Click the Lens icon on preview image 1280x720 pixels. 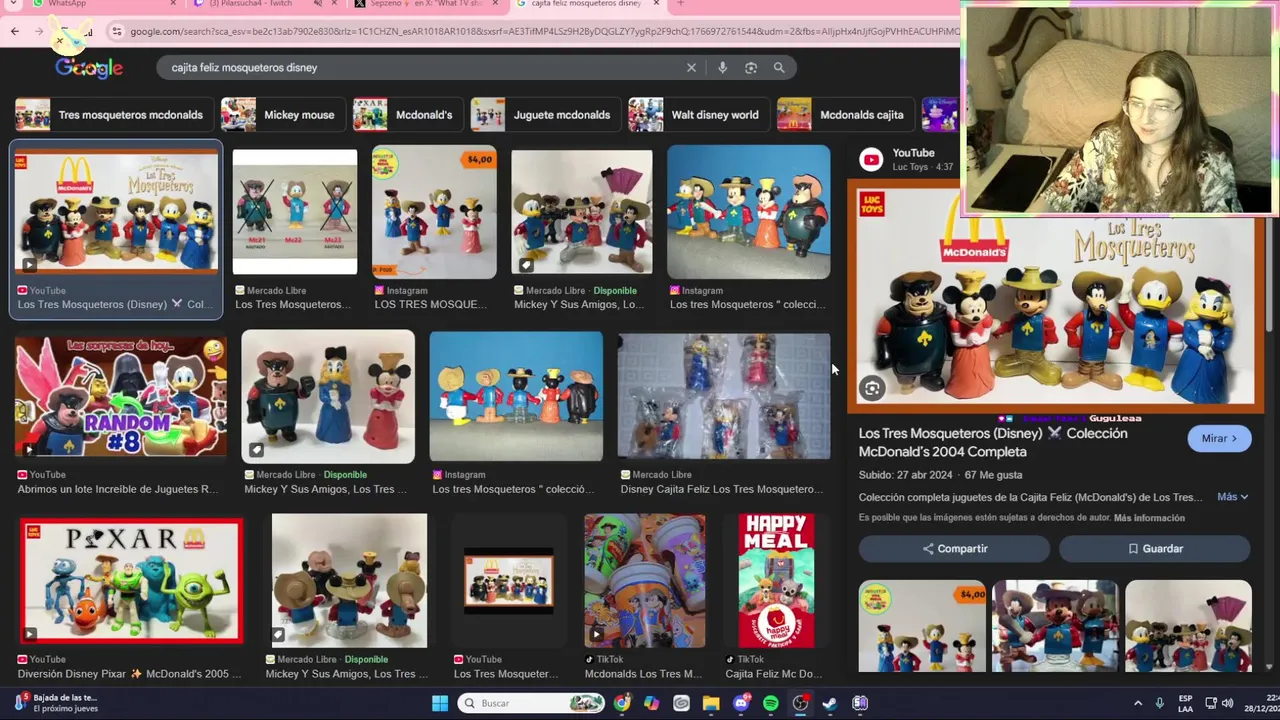(872, 389)
